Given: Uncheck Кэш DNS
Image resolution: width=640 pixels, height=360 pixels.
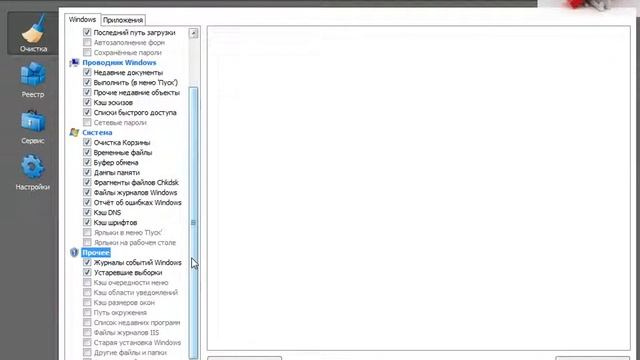Looking at the screenshot, I should [87, 212].
